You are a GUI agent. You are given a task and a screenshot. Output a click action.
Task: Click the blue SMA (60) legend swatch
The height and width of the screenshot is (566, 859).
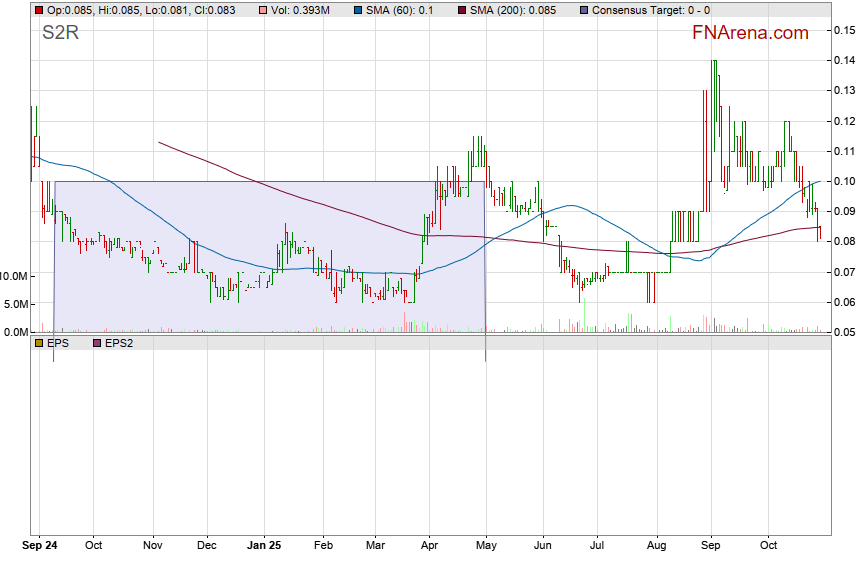360,10
